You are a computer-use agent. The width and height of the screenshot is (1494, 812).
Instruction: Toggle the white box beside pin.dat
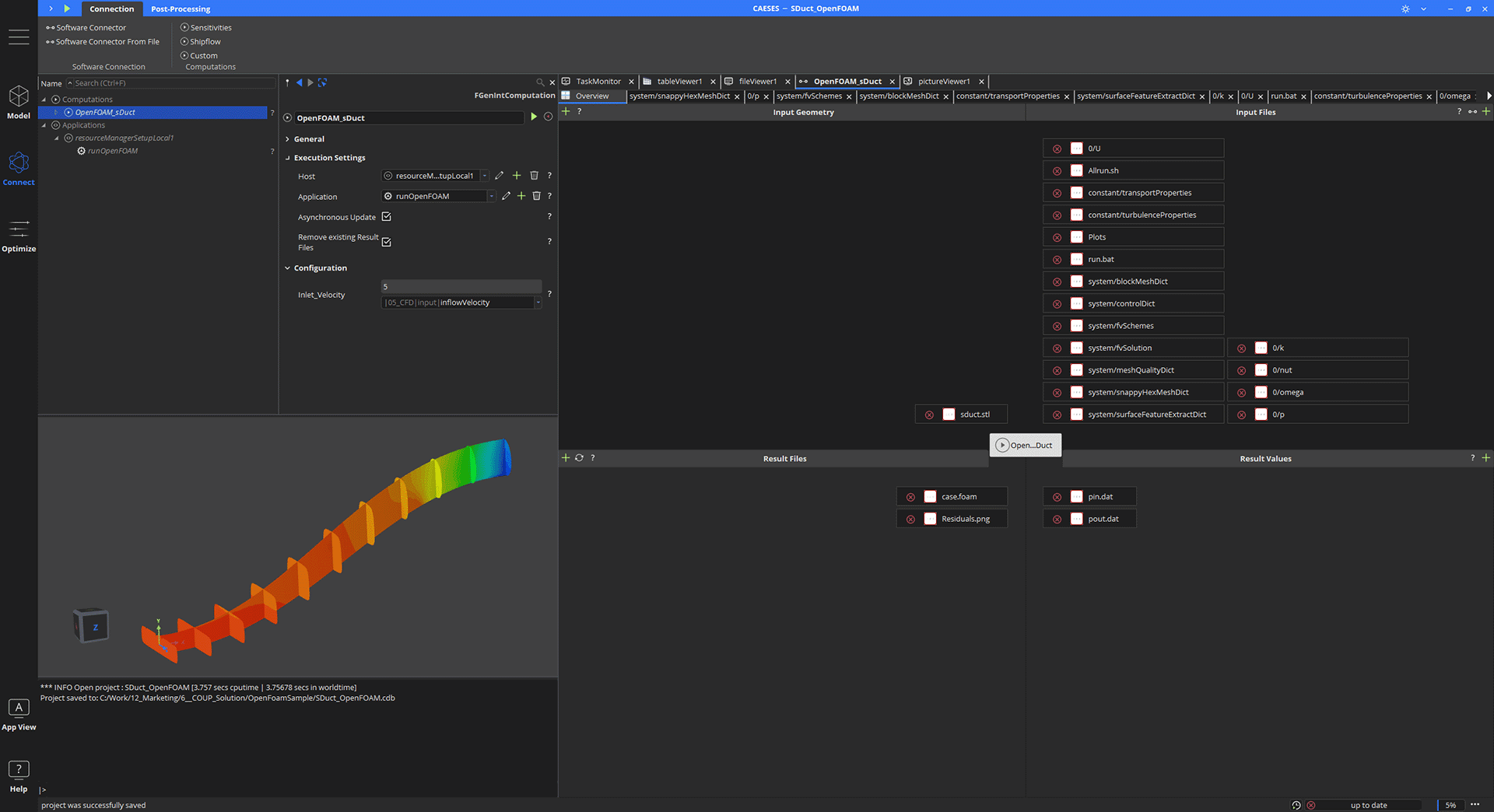tap(1077, 496)
